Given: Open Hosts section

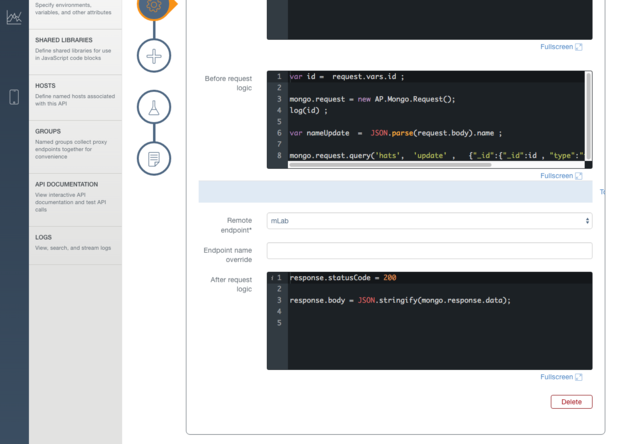Looking at the screenshot, I should tap(75, 98).
